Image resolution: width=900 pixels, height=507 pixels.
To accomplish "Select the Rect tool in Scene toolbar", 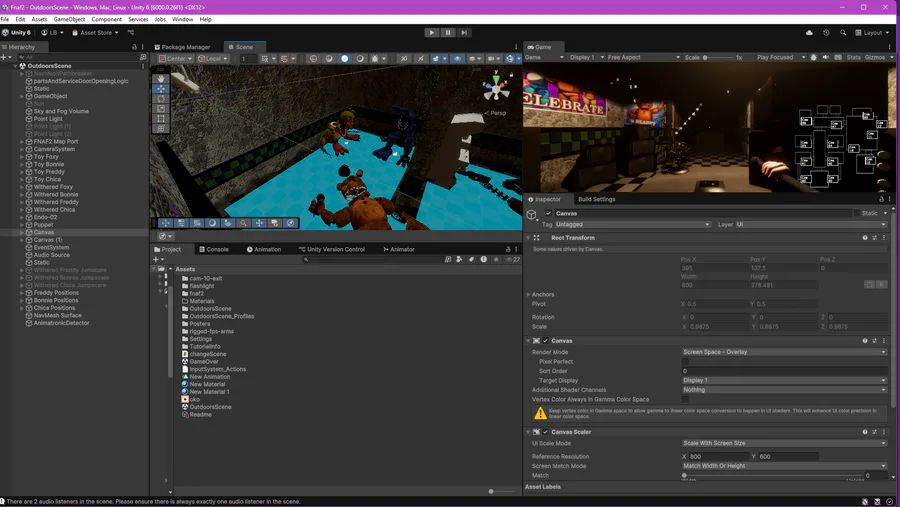I will 161,119.
